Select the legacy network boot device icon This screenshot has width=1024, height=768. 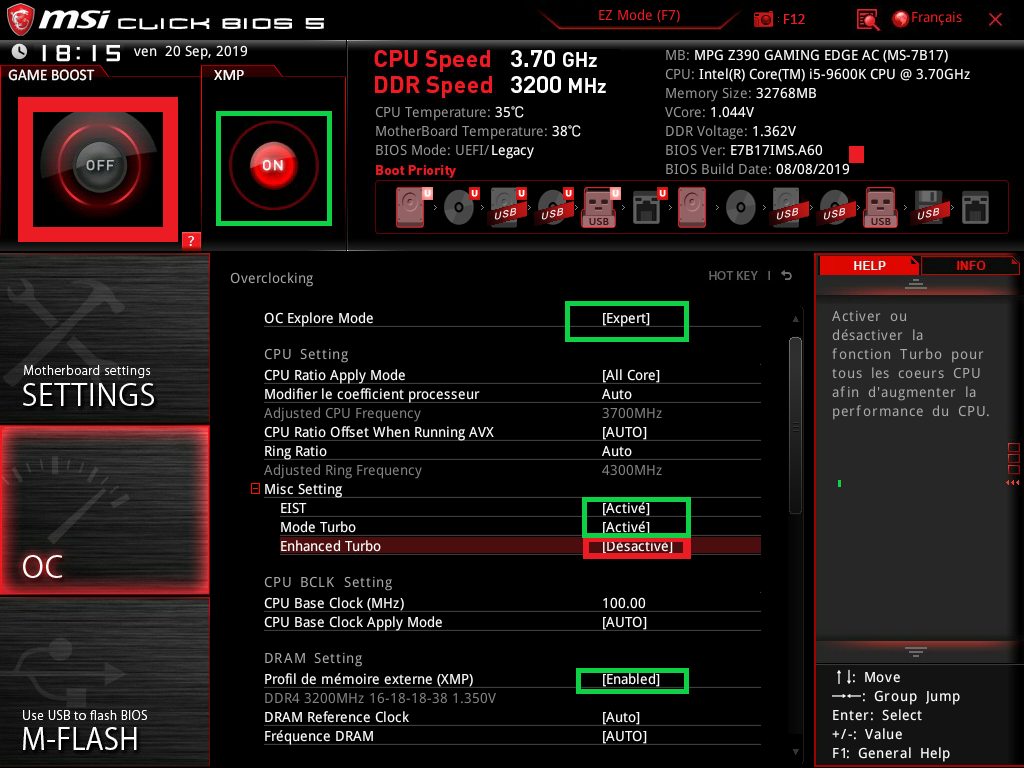coord(976,207)
